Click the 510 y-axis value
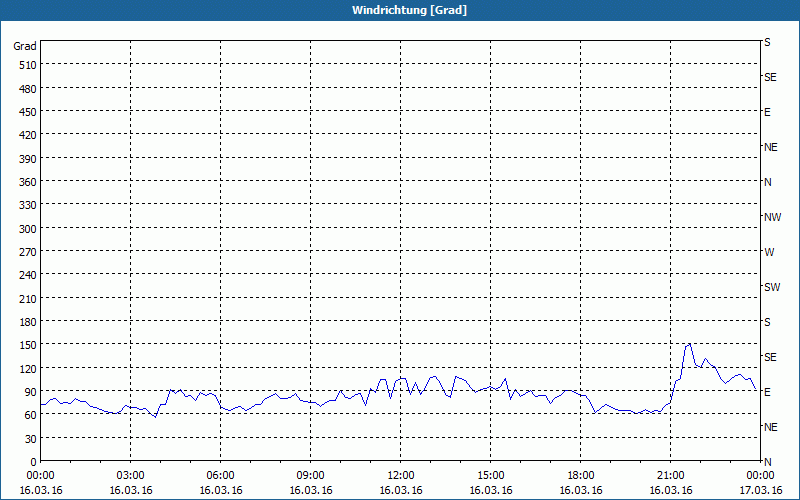 (28, 65)
